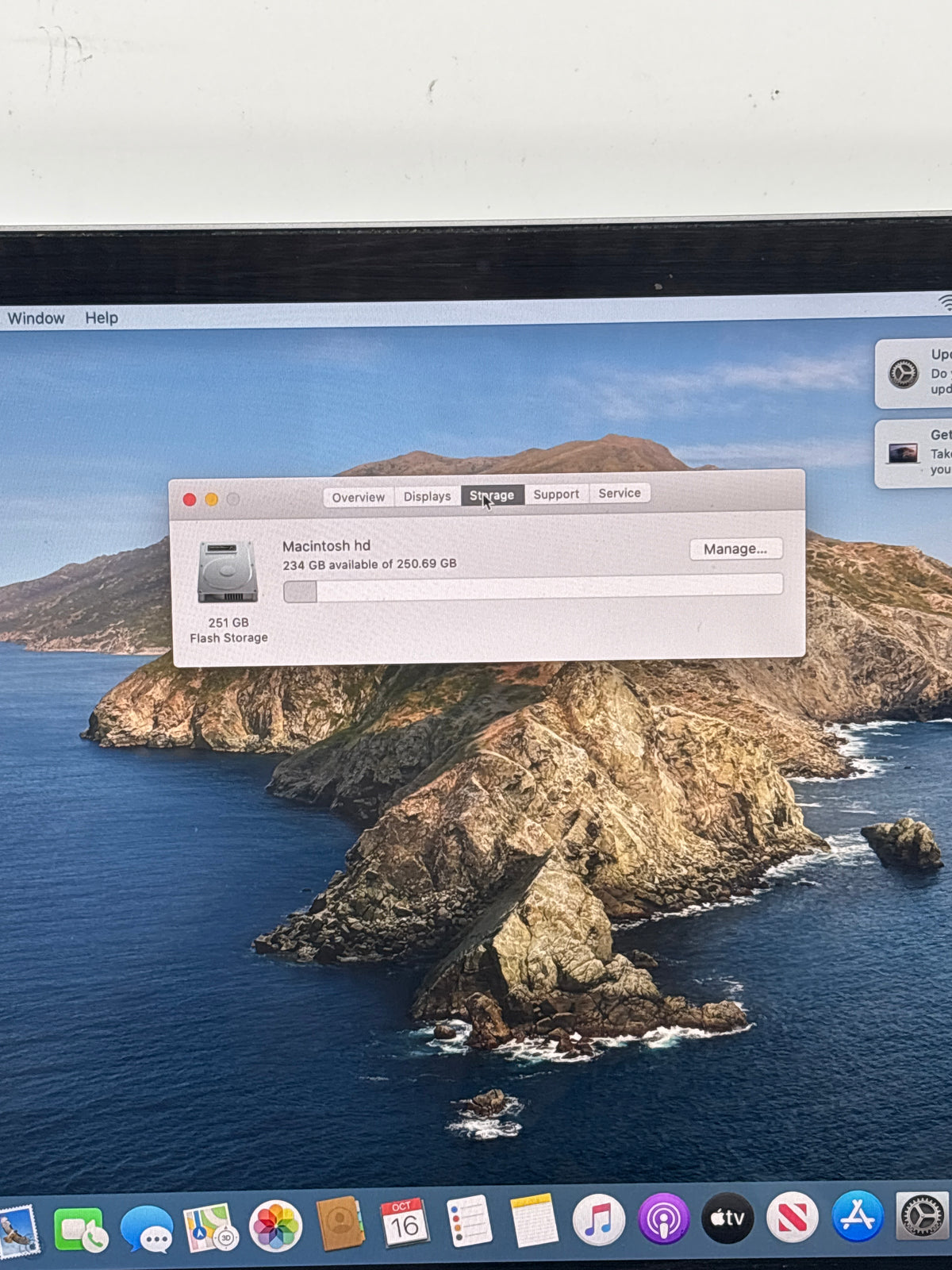Open Contacts from the Dock

pyautogui.click(x=340, y=1224)
